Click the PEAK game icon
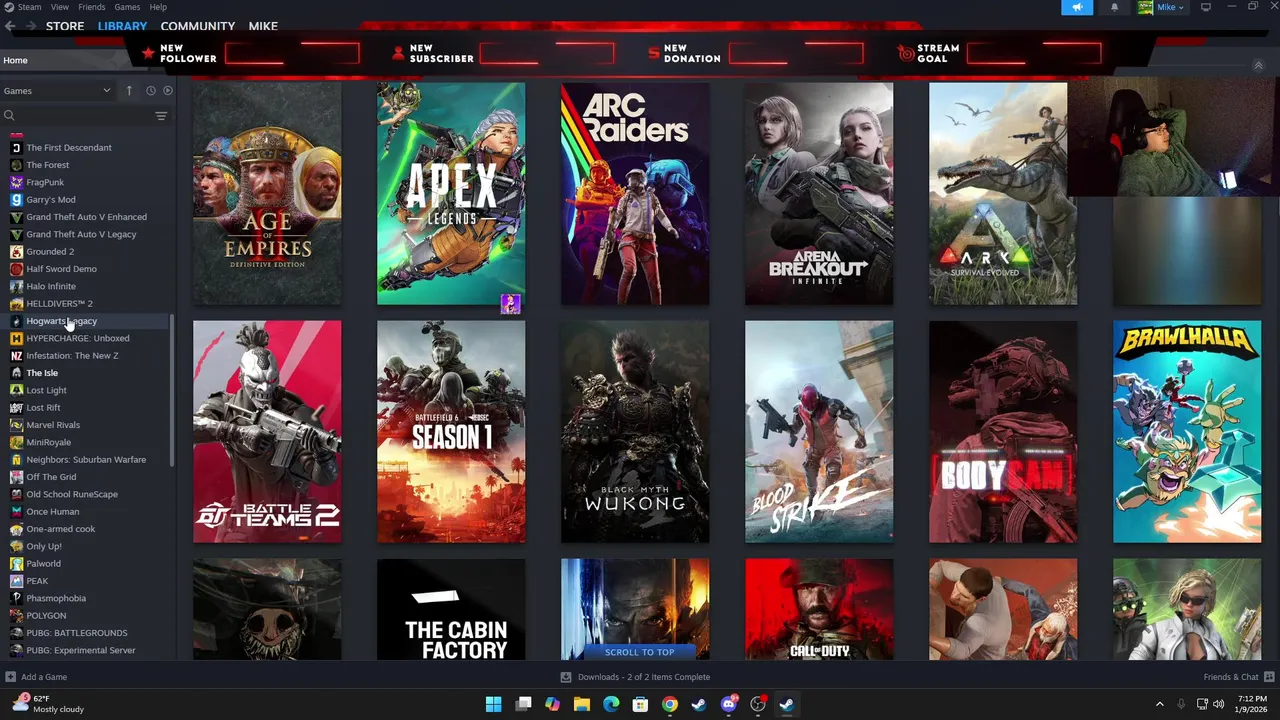Image resolution: width=1280 pixels, height=720 pixels. (x=16, y=581)
